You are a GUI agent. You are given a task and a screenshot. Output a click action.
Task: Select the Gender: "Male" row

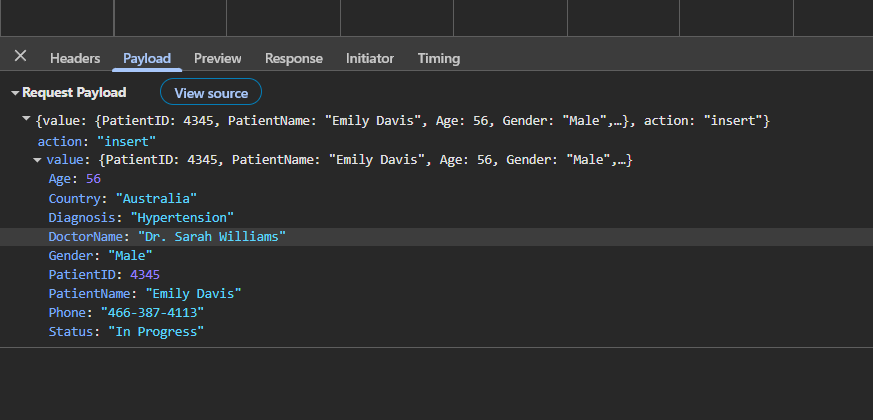point(436,256)
